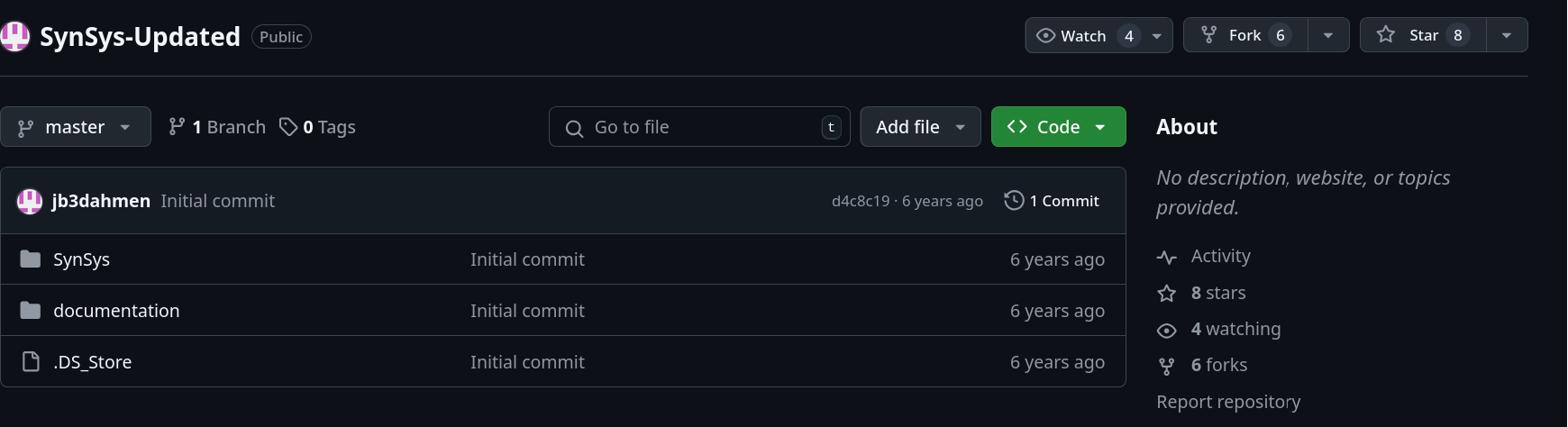1568x427 pixels.
Task: Open the green Code dropdown
Action: (1058, 127)
